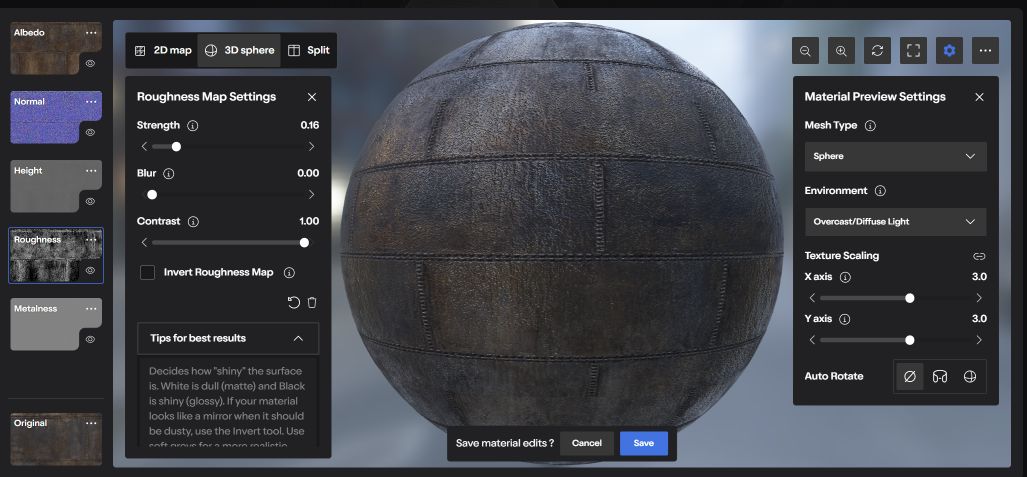
Task: Zoom in on the material preview
Action: click(841, 50)
